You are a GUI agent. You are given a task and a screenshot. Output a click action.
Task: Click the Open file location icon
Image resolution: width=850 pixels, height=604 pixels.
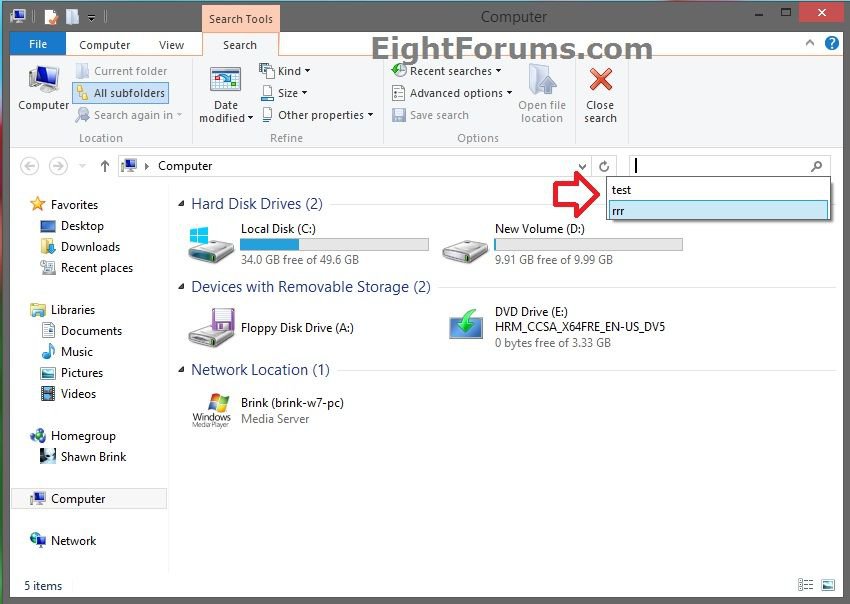click(541, 81)
